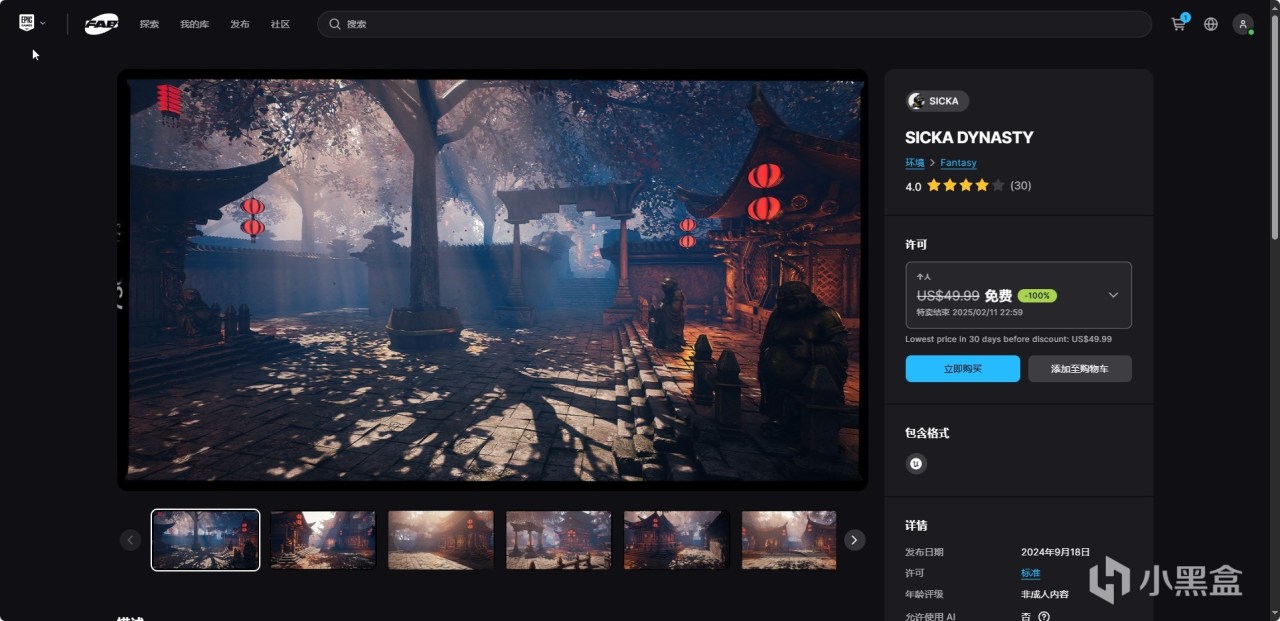Expand the Epic Games dropdown chevron

[43, 23]
